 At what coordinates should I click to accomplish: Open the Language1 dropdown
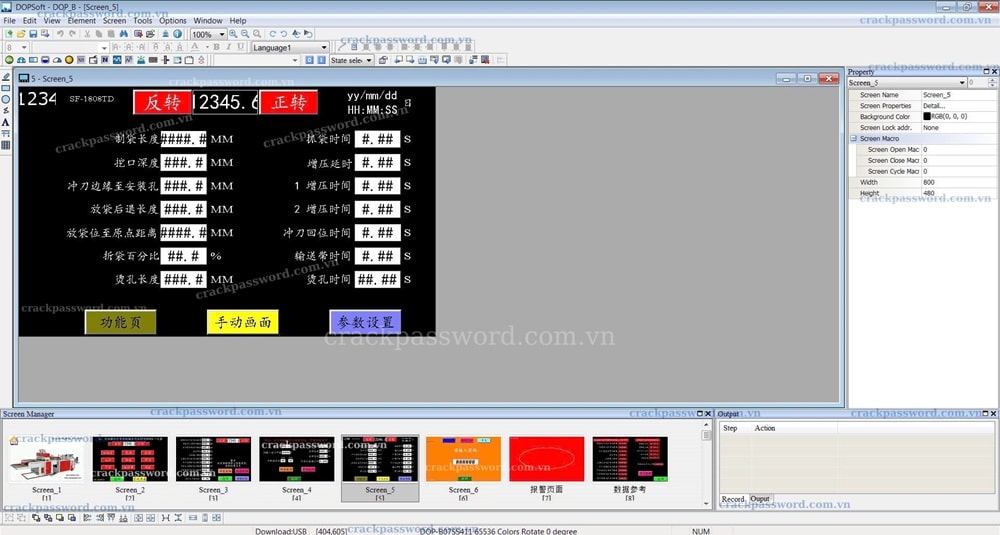323,47
